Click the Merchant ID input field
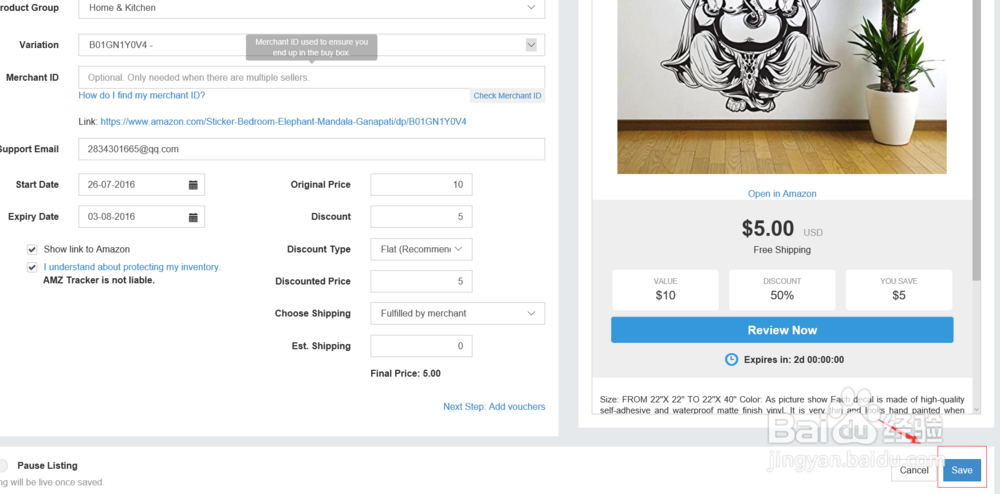This screenshot has width=1000, height=494. pos(311,77)
